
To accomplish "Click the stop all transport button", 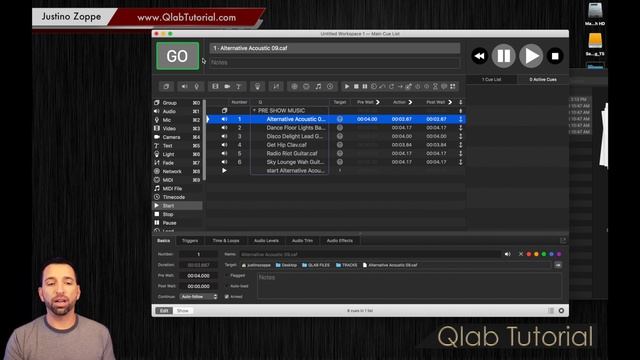I will (x=555, y=56).
